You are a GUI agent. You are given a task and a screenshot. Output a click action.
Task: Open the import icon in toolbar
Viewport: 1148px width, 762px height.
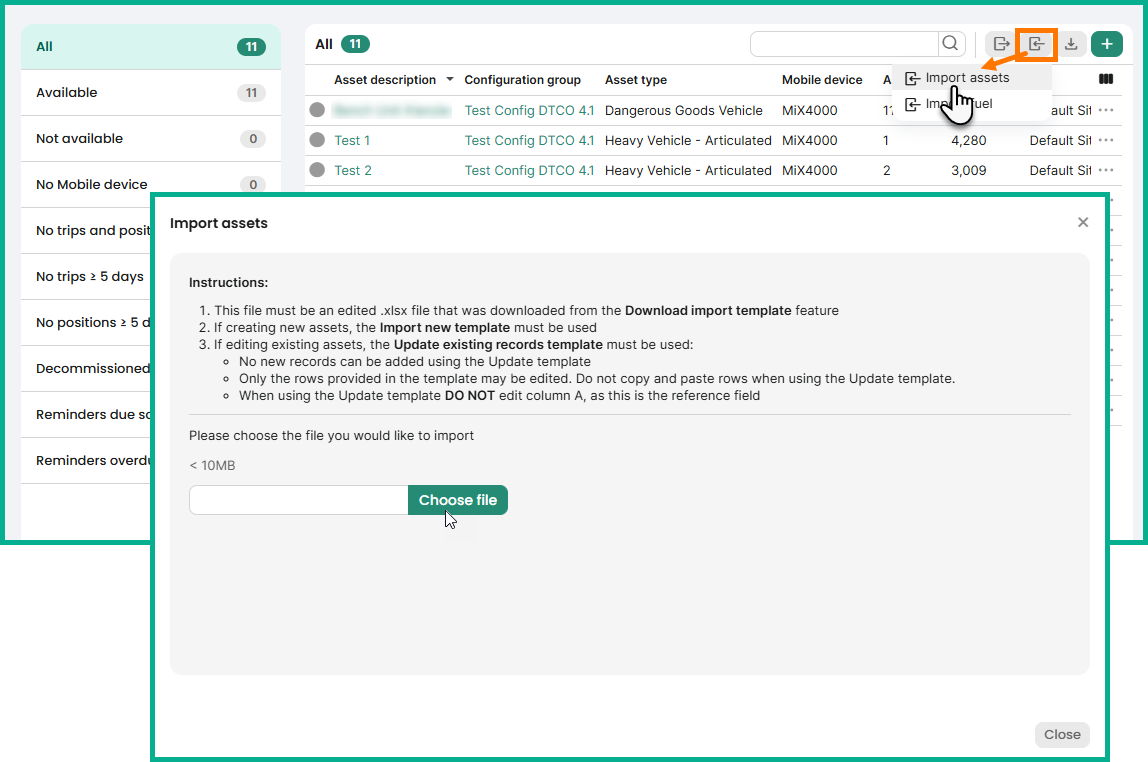(1036, 44)
